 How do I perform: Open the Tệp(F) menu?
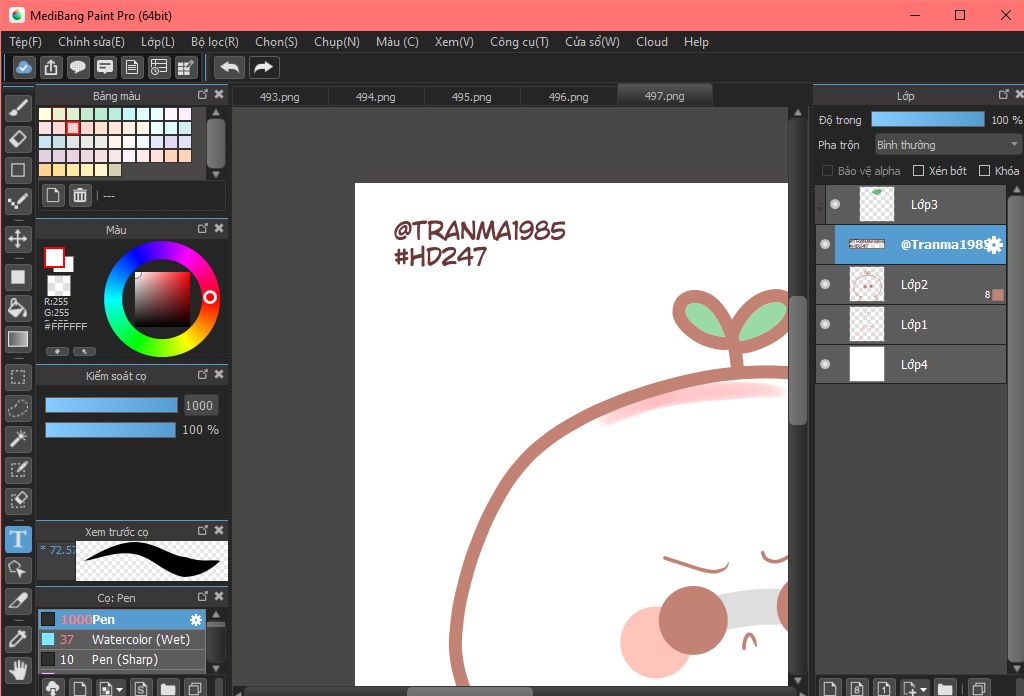(x=25, y=42)
